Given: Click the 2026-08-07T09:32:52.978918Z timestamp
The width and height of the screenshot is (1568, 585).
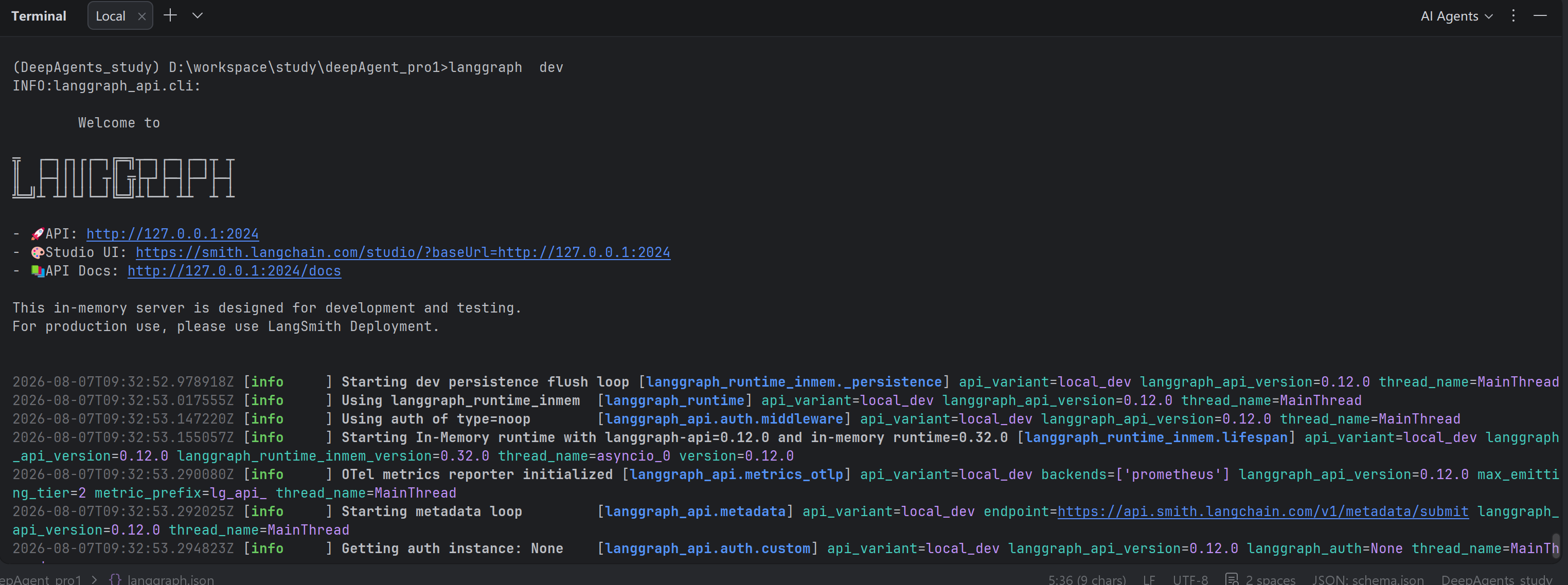Looking at the screenshot, I should [x=123, y=382].
